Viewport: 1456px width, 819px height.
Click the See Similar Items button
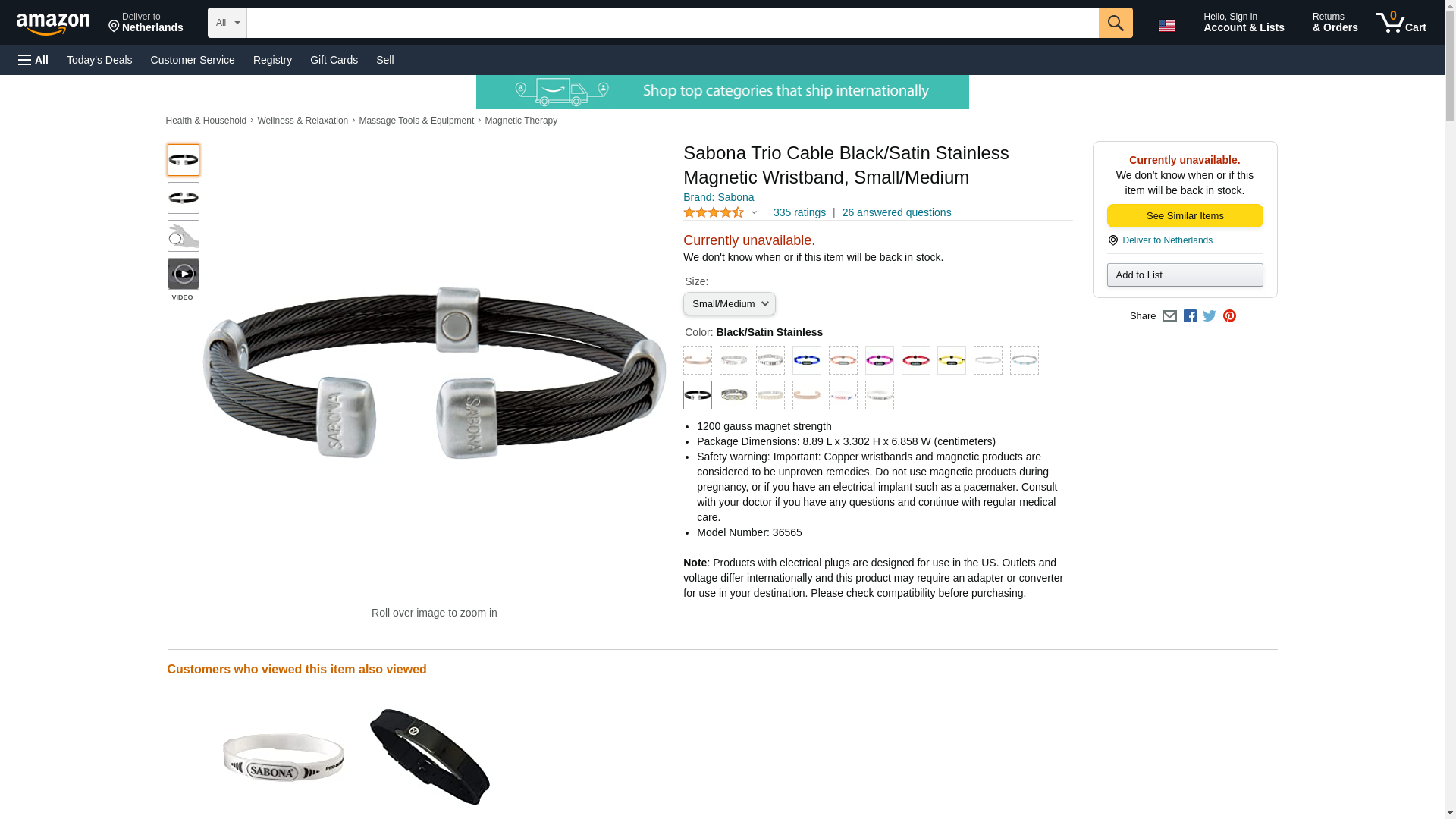(1184, 216)
